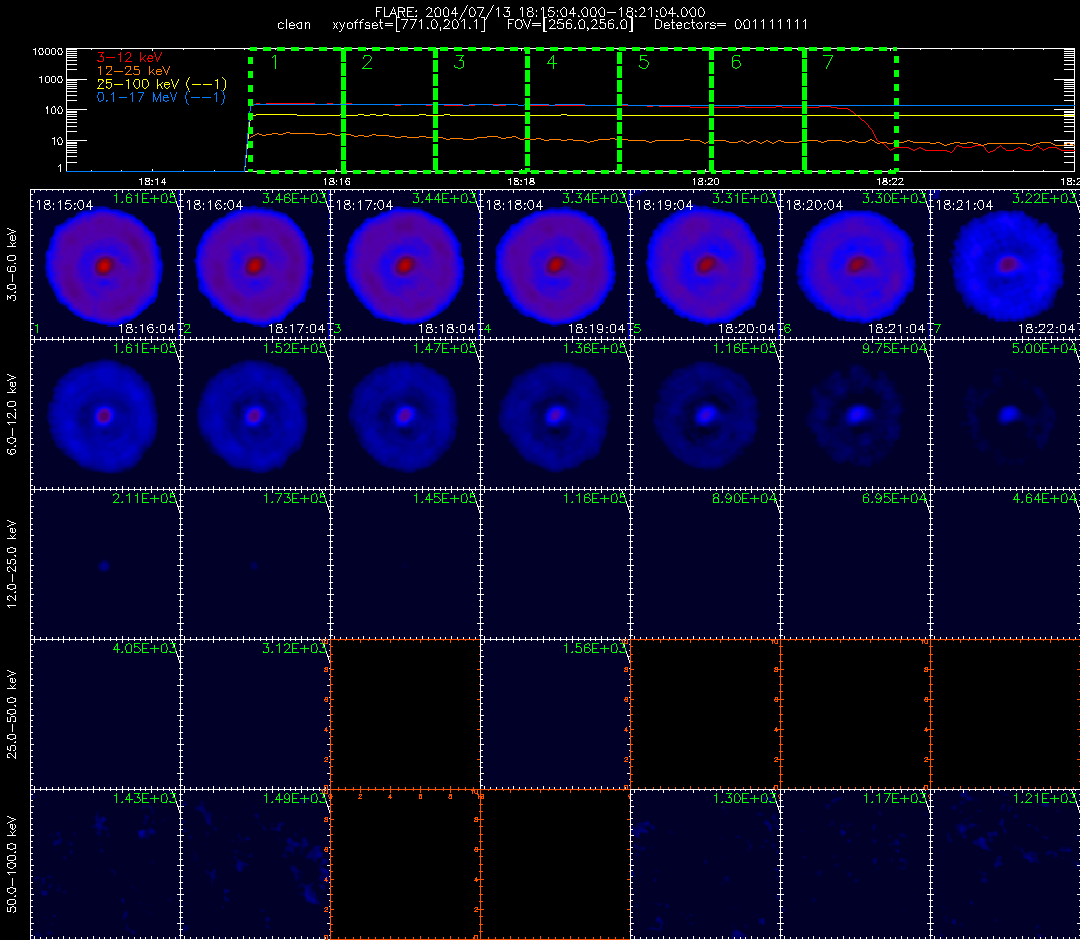The width and height of the screenshot is (1080, 940).
Task: Select the 3.0-6.0 keV image starting 18:16:04
Action: coord(256,265)
